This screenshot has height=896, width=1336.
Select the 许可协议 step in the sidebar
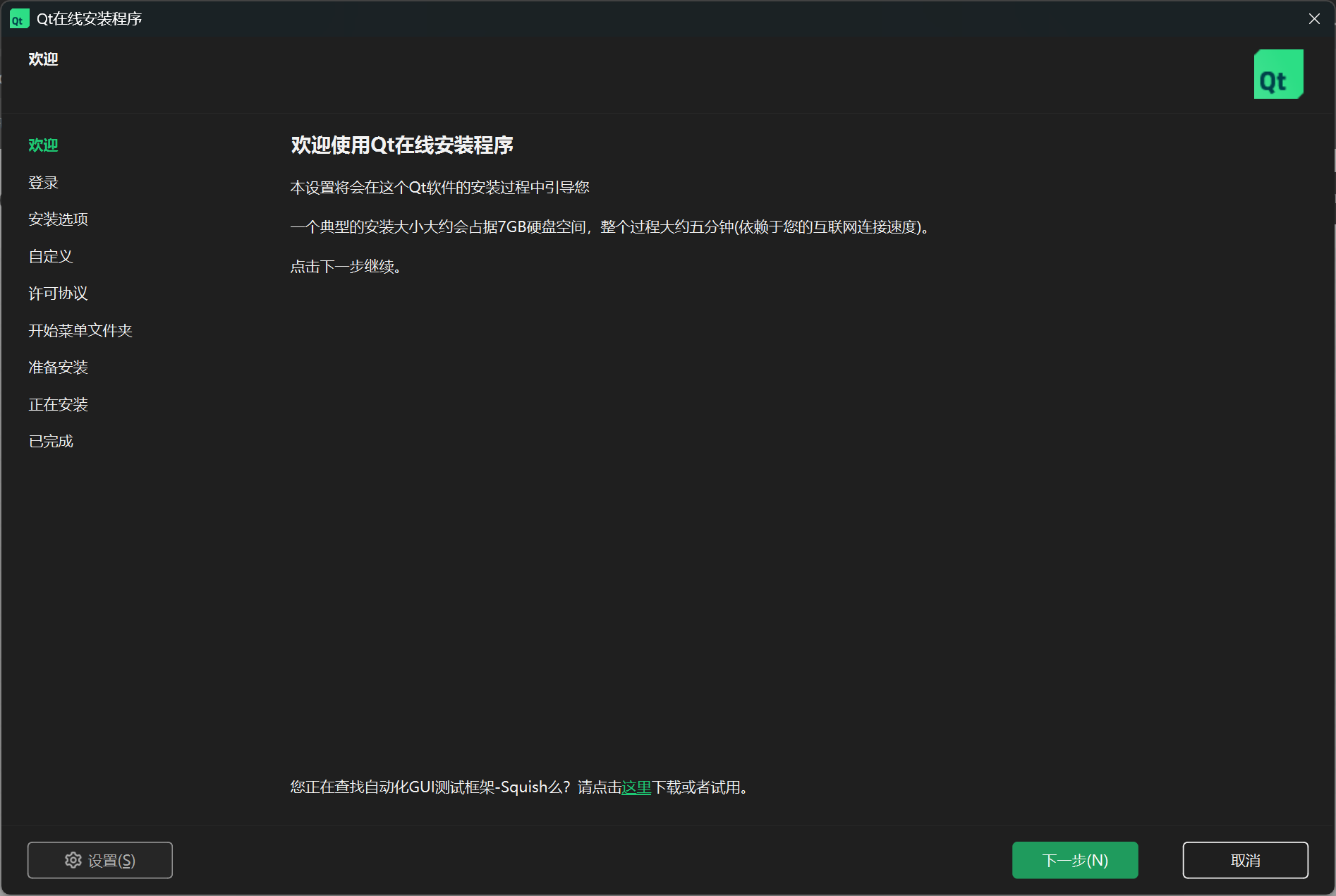pos(58,293)
